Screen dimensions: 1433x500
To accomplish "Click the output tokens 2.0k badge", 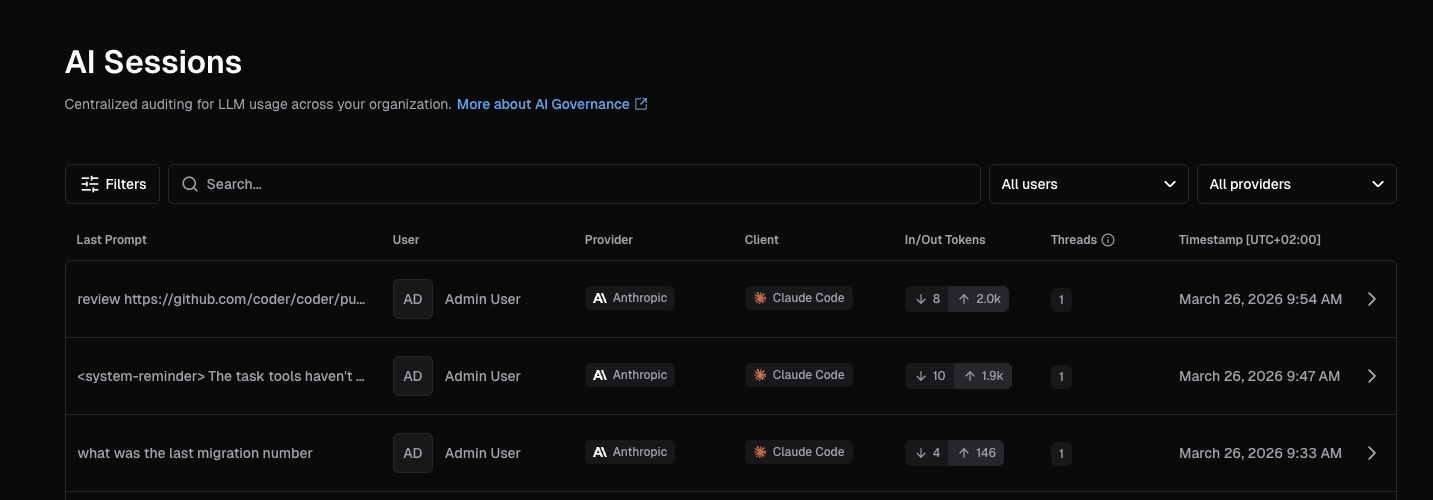I will [x=978, y=299].
